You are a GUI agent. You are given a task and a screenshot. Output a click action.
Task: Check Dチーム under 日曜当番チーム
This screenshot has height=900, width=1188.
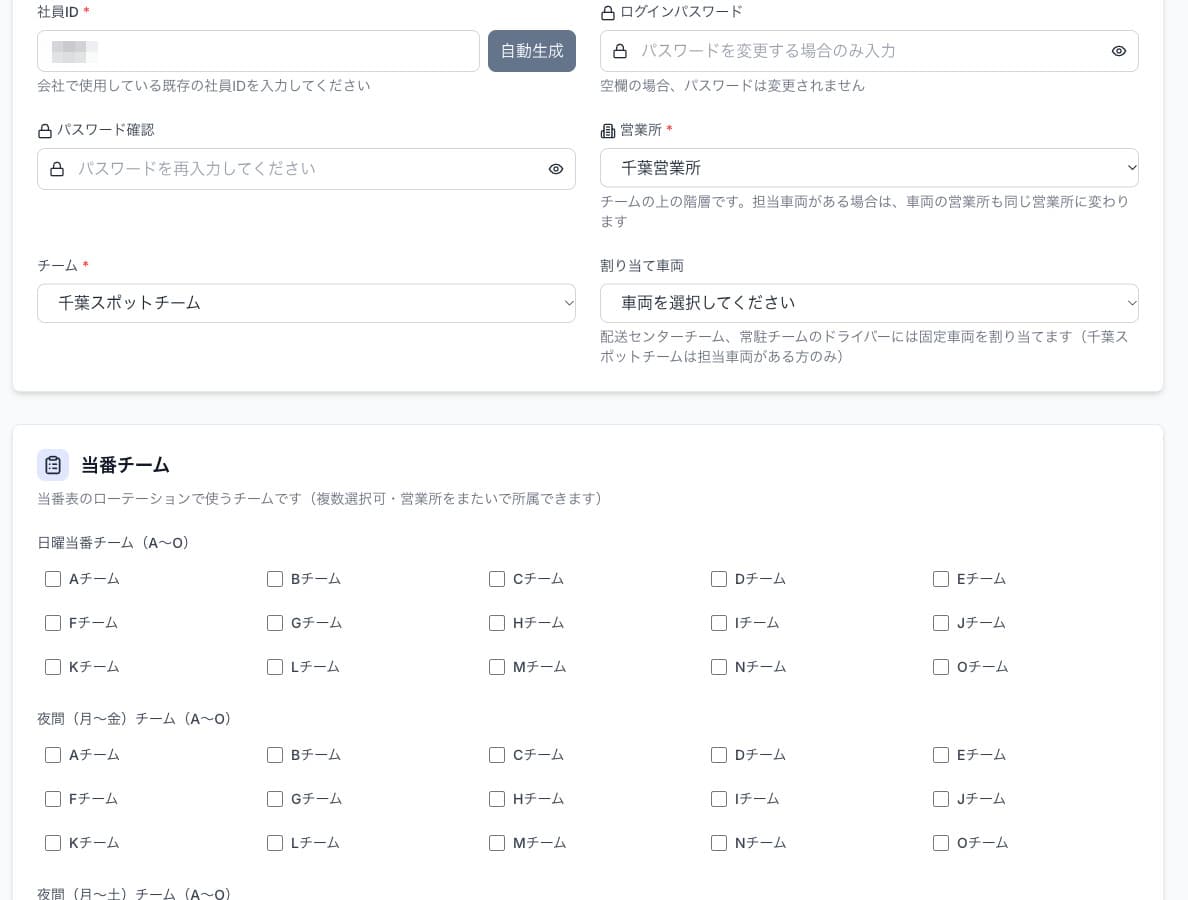[719, 579]
